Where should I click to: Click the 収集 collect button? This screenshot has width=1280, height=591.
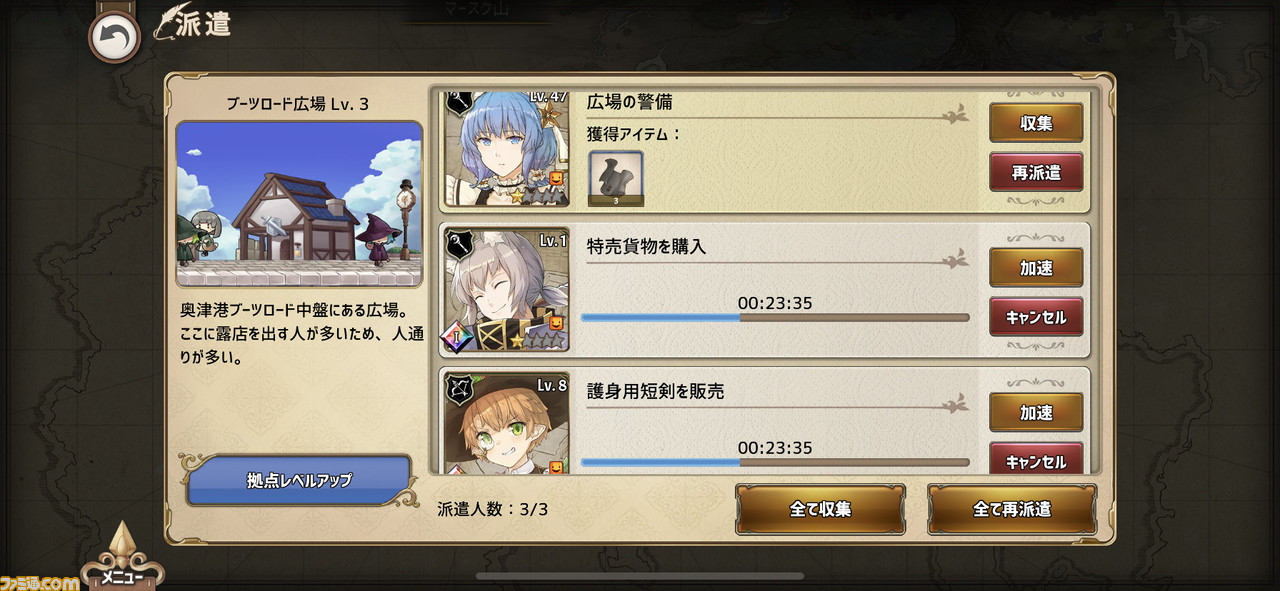pos(1036,122)
